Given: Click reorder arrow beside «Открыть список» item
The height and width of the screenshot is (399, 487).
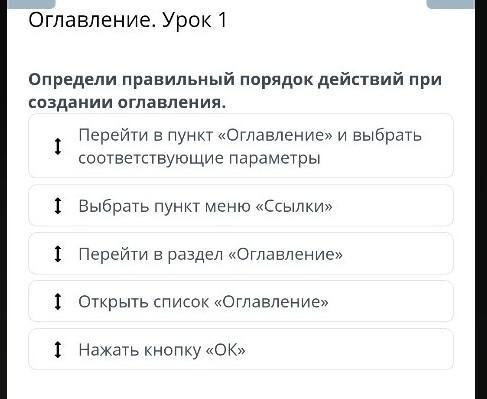Looking at the screenshot, I should coord(58,301).
